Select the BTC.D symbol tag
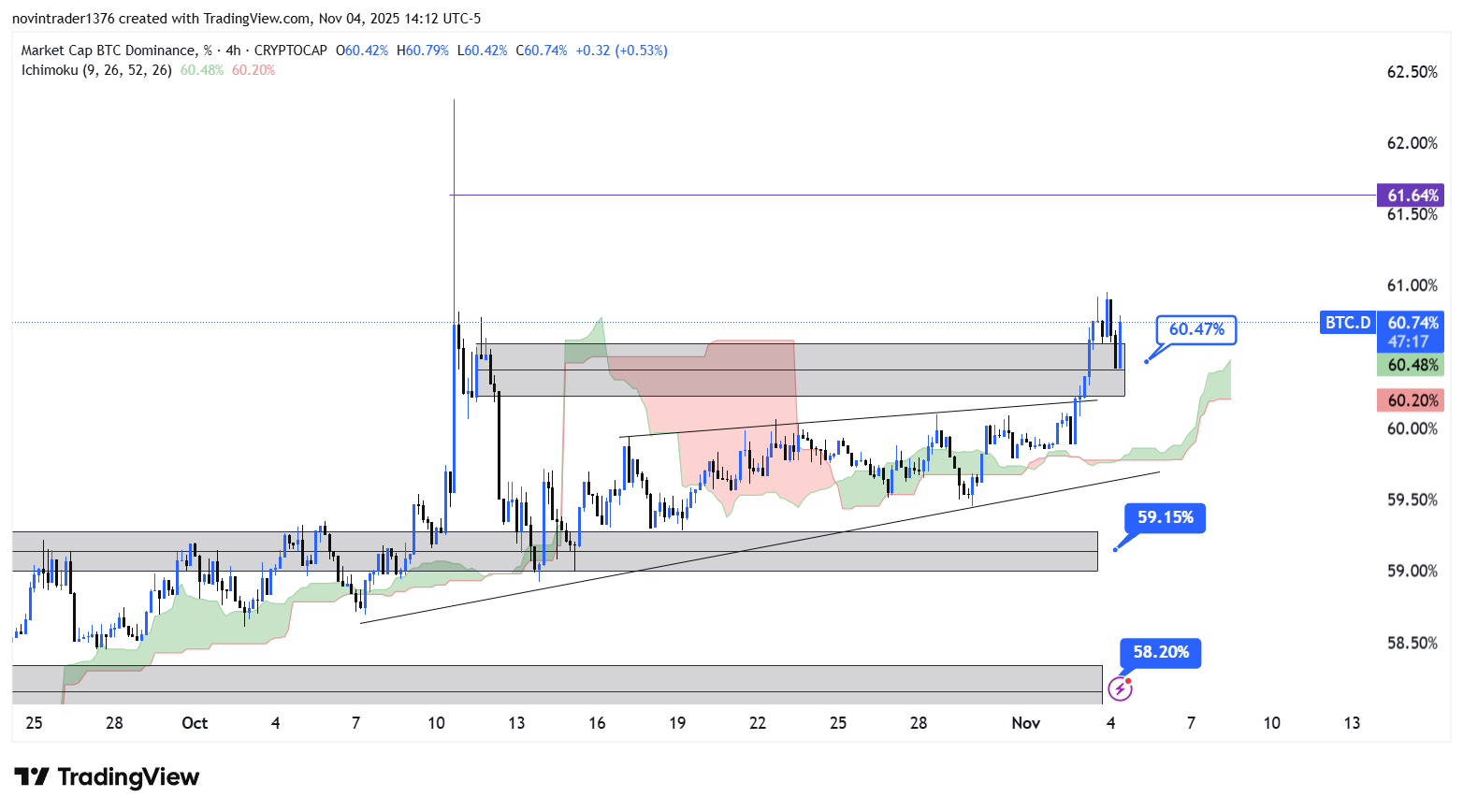This screenshot has height=812, width=1463. click(1347, 323)
